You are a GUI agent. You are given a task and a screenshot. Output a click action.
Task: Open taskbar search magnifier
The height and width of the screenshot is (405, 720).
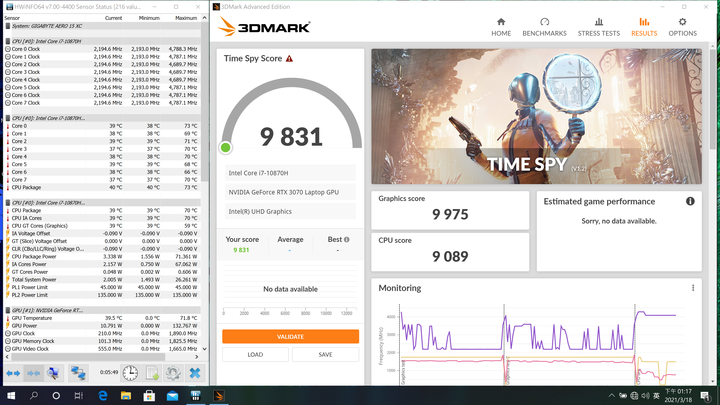coord(34,396)
